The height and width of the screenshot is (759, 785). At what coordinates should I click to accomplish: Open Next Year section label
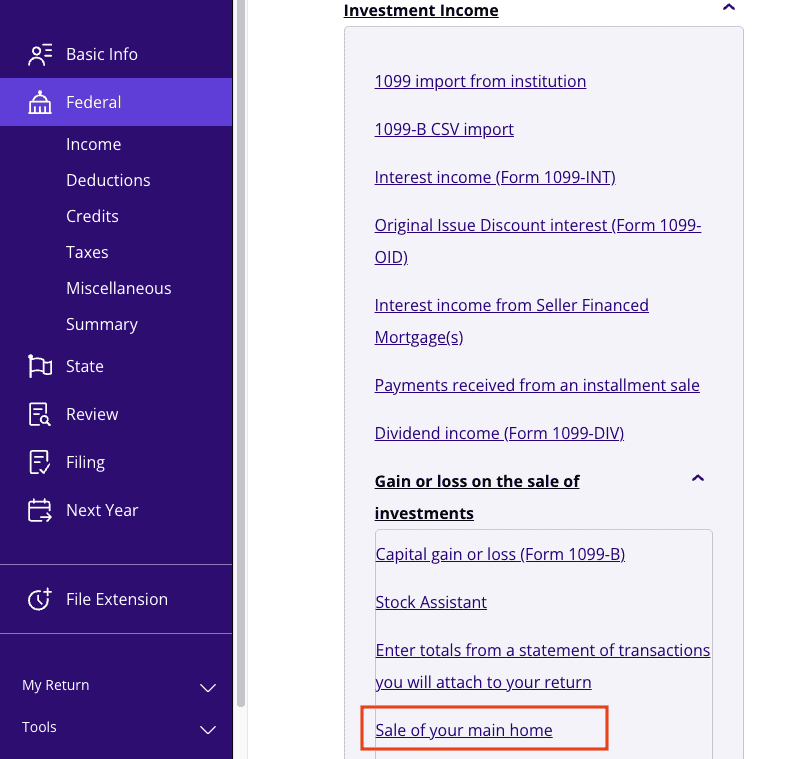102,510
